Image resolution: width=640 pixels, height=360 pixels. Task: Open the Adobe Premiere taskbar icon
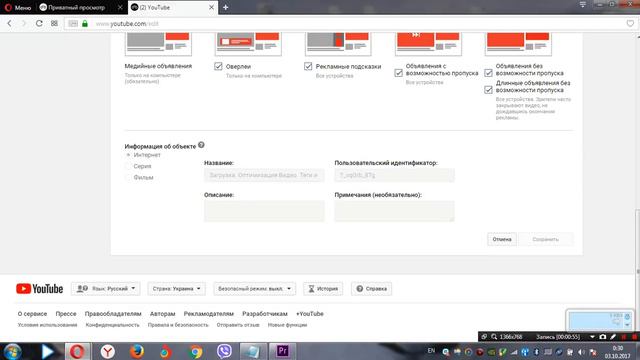pos(282,351)
